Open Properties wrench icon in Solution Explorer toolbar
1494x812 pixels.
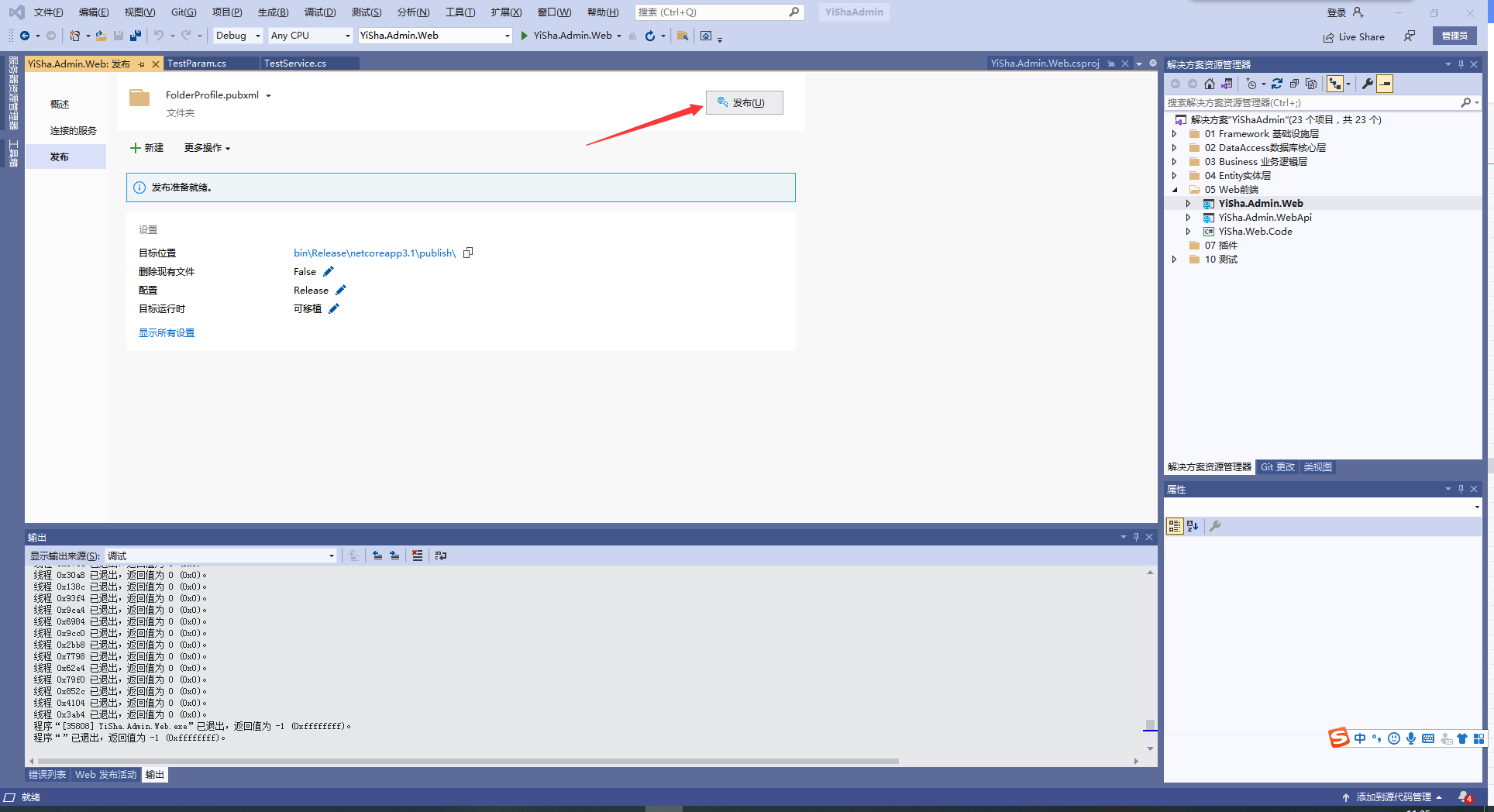click(x=1368, y=84)
